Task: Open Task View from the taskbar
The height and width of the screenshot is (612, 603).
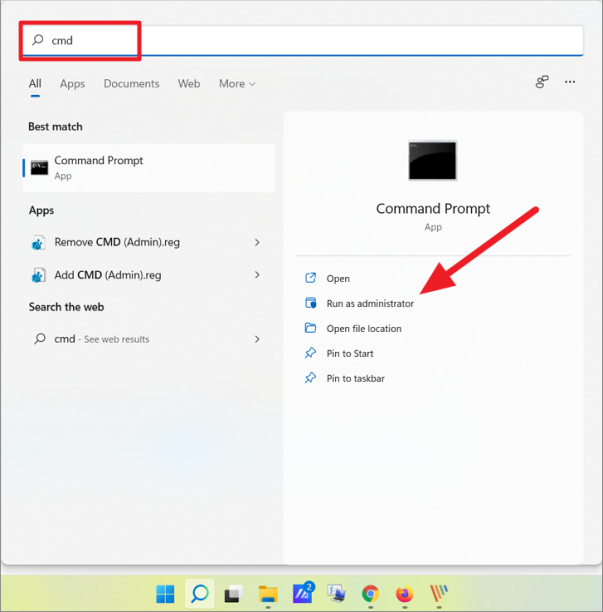Action: point(234,594)
